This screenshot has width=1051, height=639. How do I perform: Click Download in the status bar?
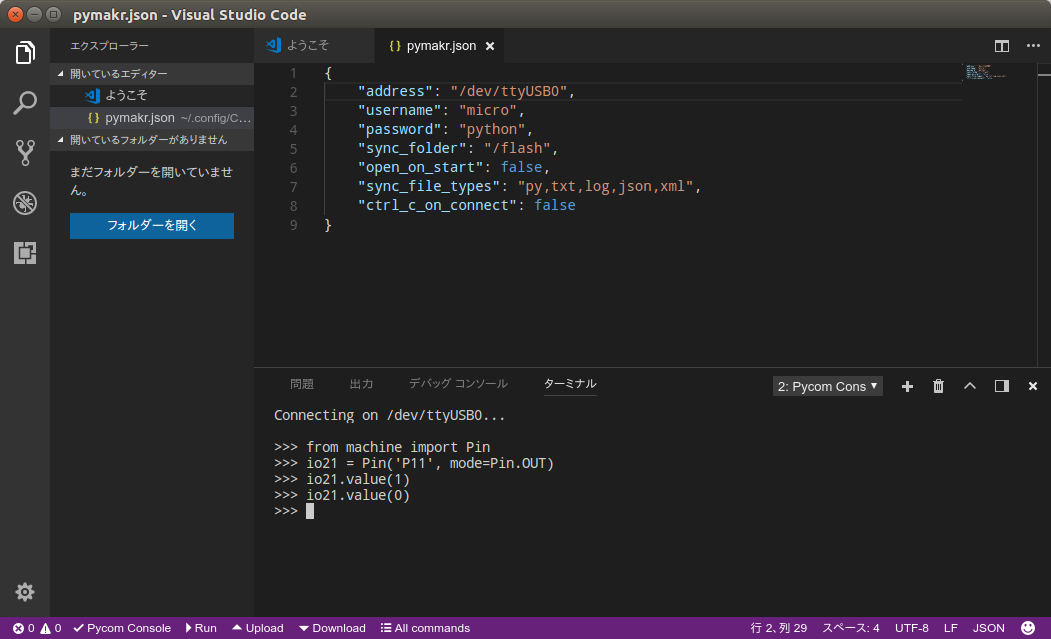coord(332,628)
